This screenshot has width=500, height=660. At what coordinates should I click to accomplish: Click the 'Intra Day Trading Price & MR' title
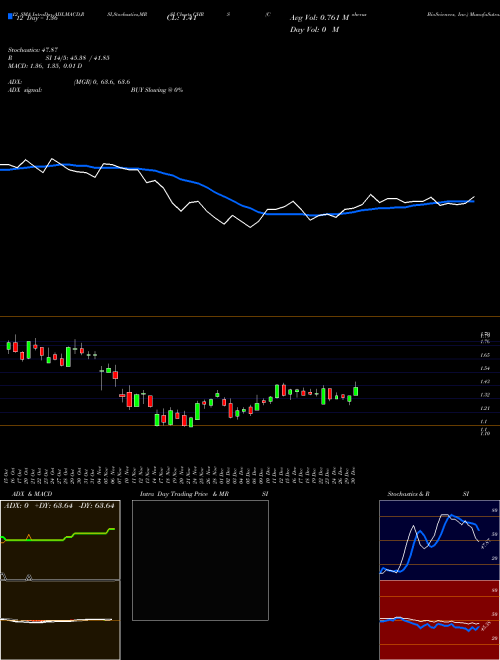click(185, 494)
